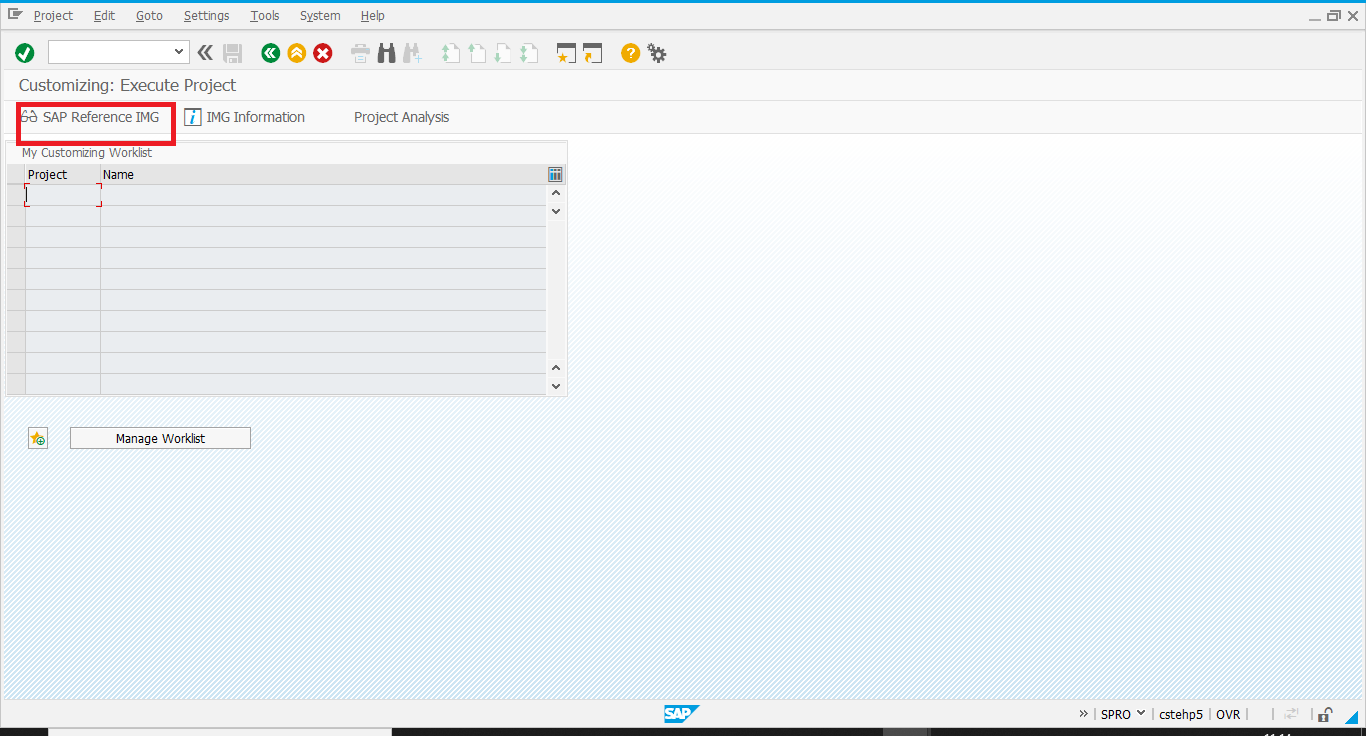Open the Project menu
The image size is (1366, 736).
pos(53,16)
